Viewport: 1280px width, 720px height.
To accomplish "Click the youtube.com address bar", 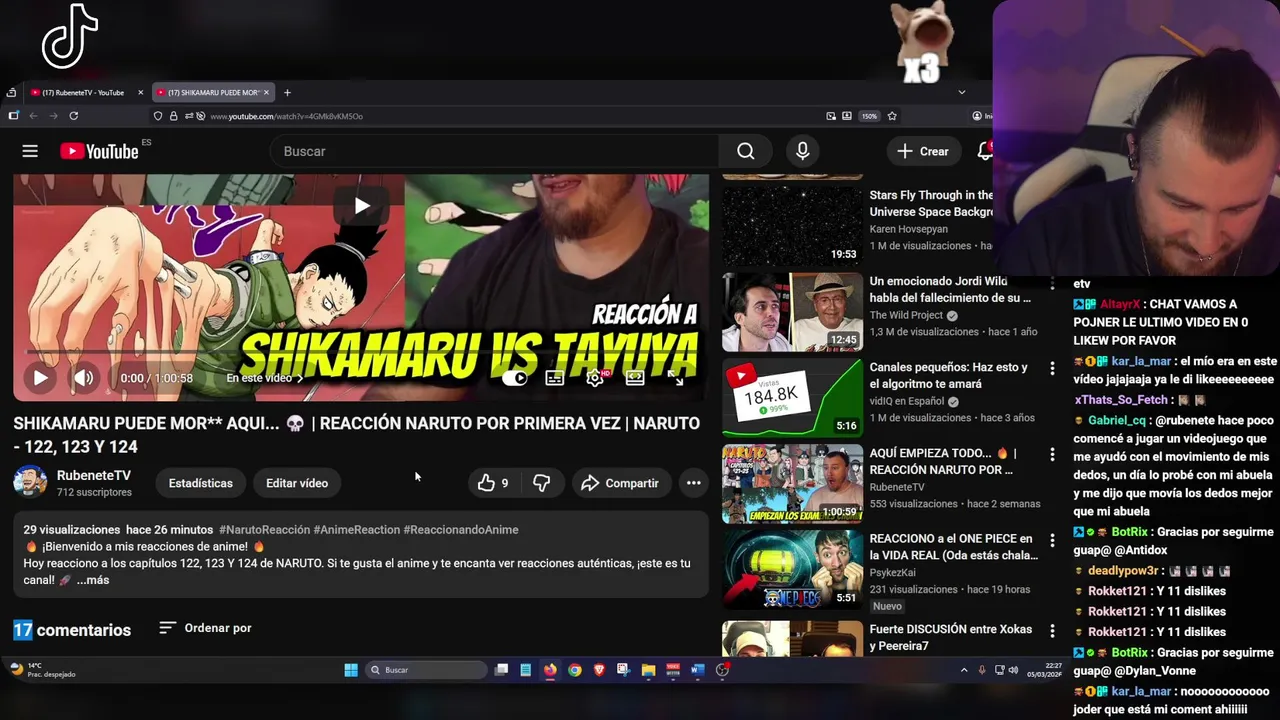I will 500,116.
